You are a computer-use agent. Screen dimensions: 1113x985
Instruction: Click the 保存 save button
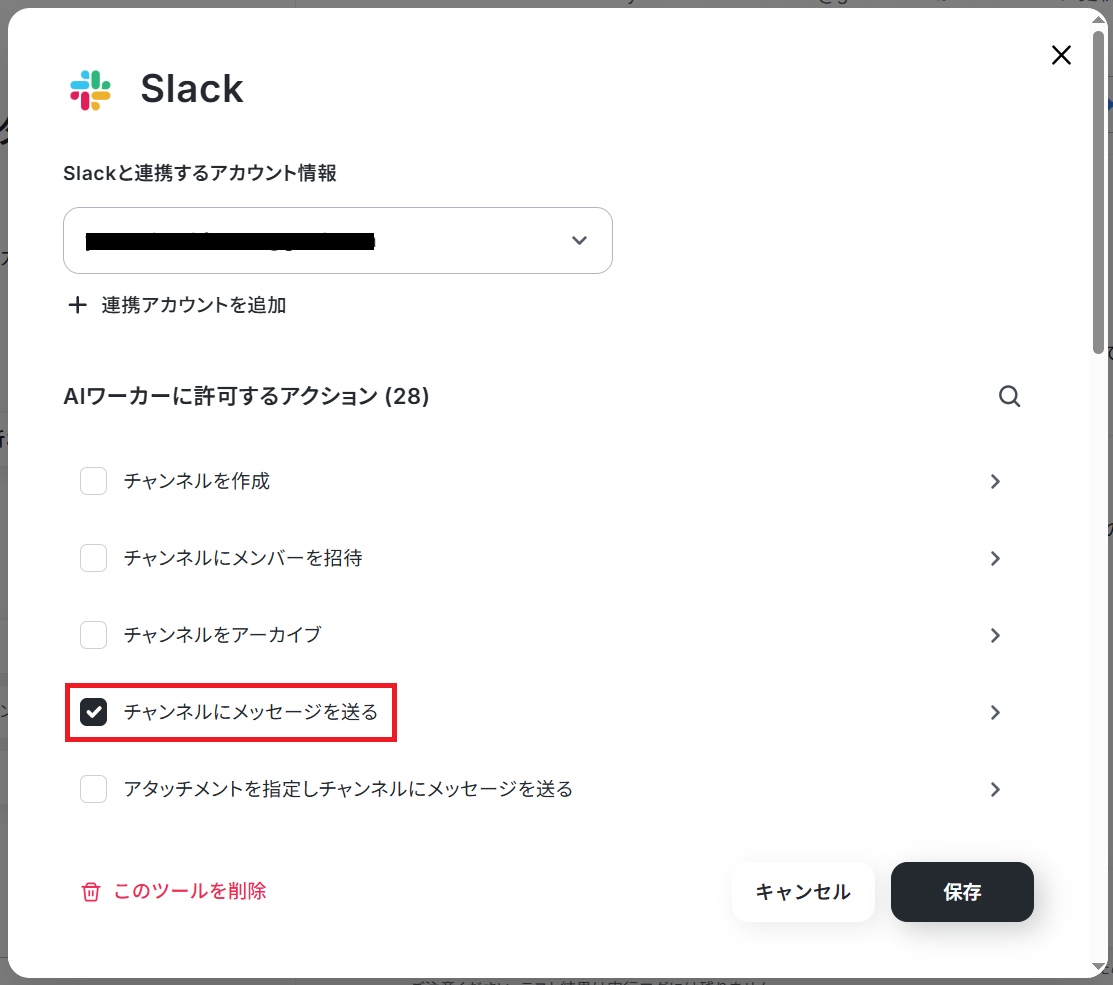(962, 892)
